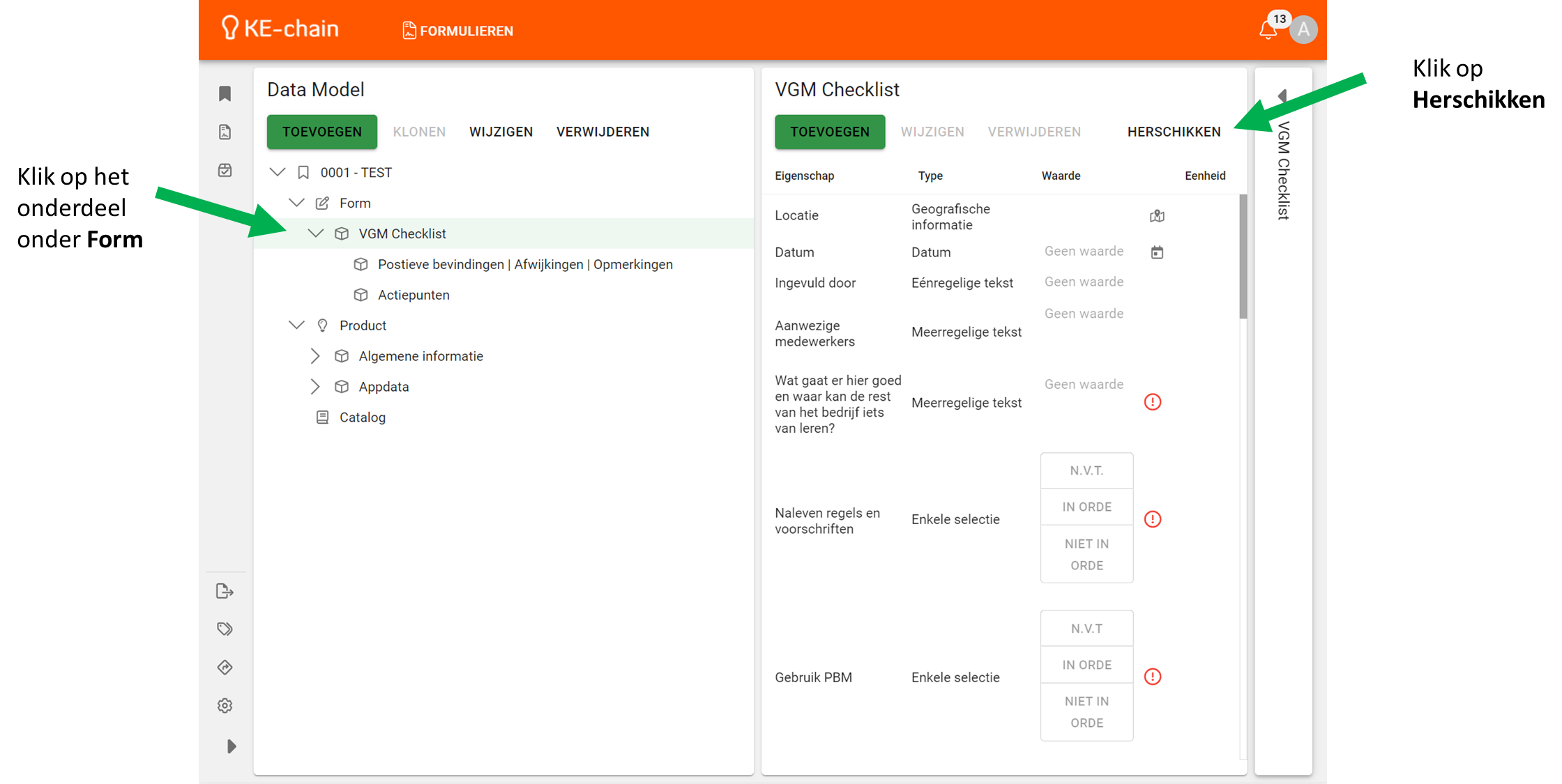Click the export icon in sidebar
Image resolution: width=1562 pixels, height=784 pixels.
225,592
